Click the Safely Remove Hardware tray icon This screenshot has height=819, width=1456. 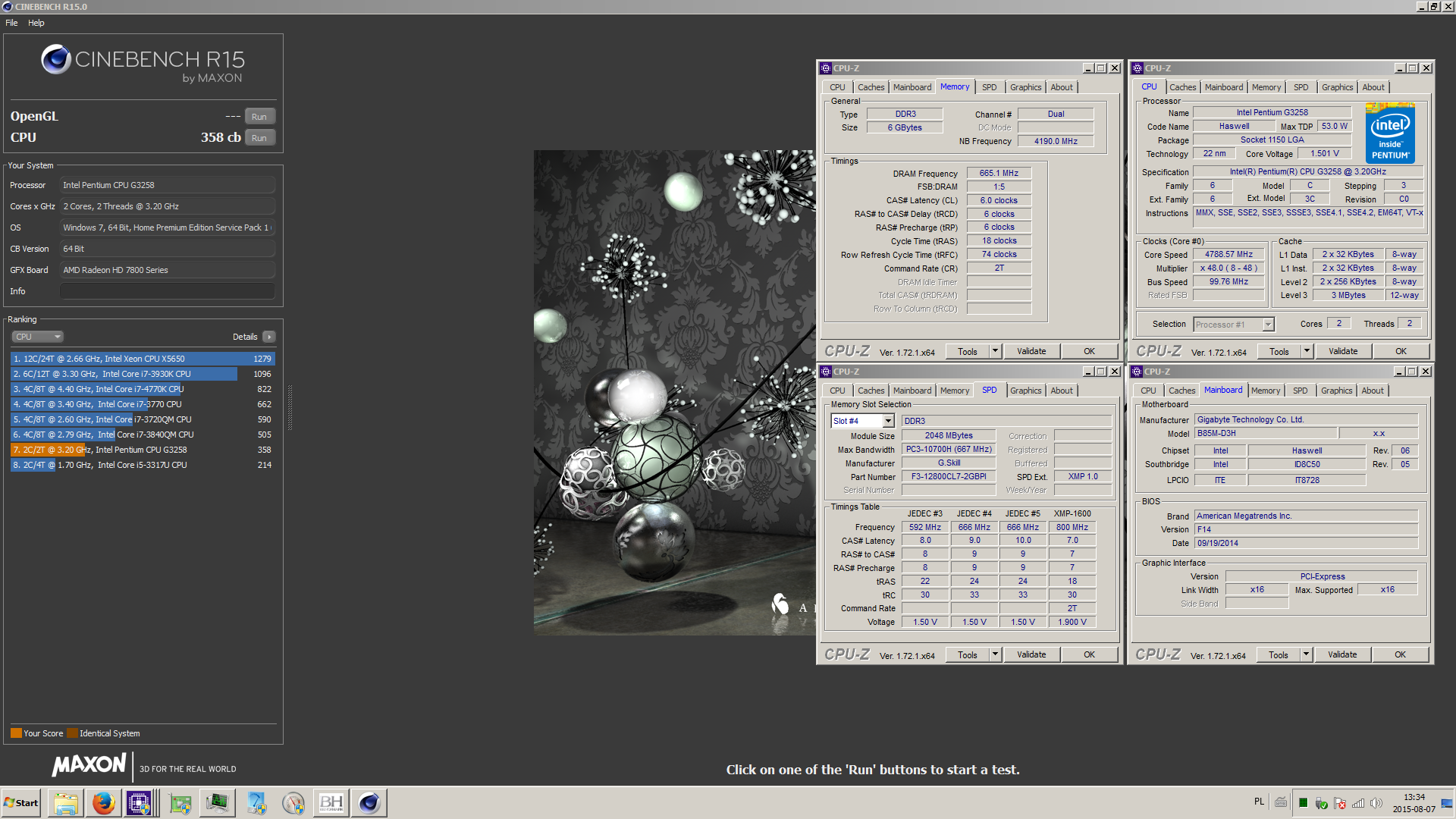click(1322, 803)
